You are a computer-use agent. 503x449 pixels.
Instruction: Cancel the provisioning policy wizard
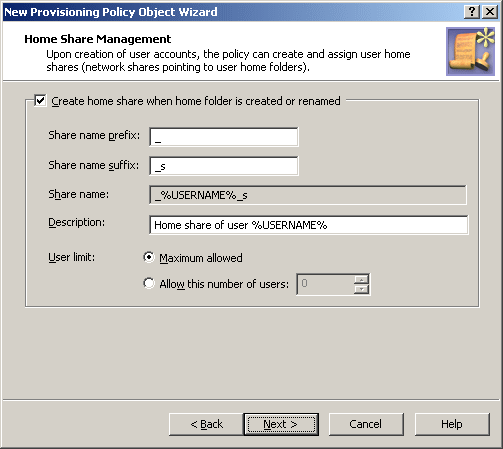pos(366,424)
